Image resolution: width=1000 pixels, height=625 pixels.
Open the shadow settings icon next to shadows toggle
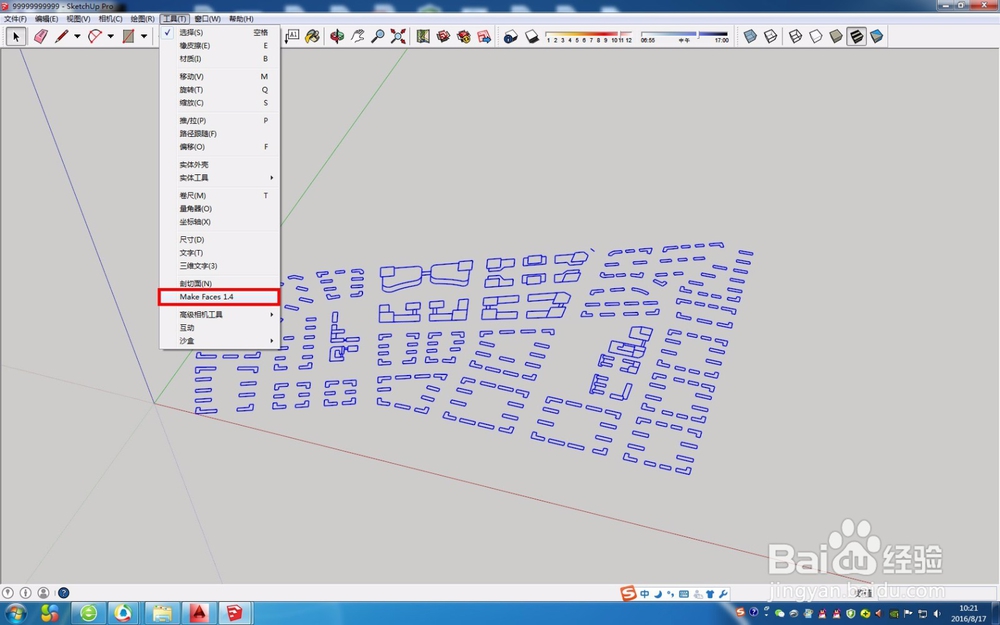tap(510, 37)
